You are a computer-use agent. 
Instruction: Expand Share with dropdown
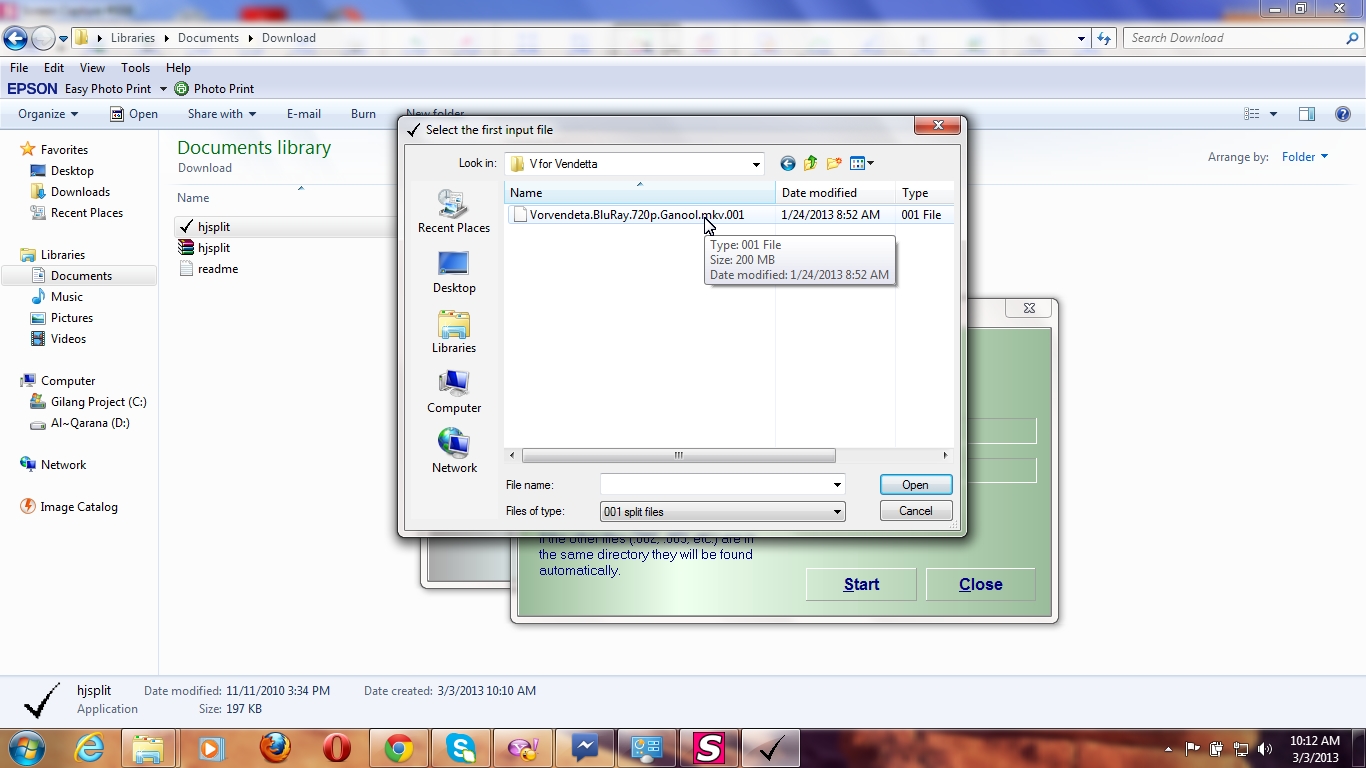pos(222,114)
